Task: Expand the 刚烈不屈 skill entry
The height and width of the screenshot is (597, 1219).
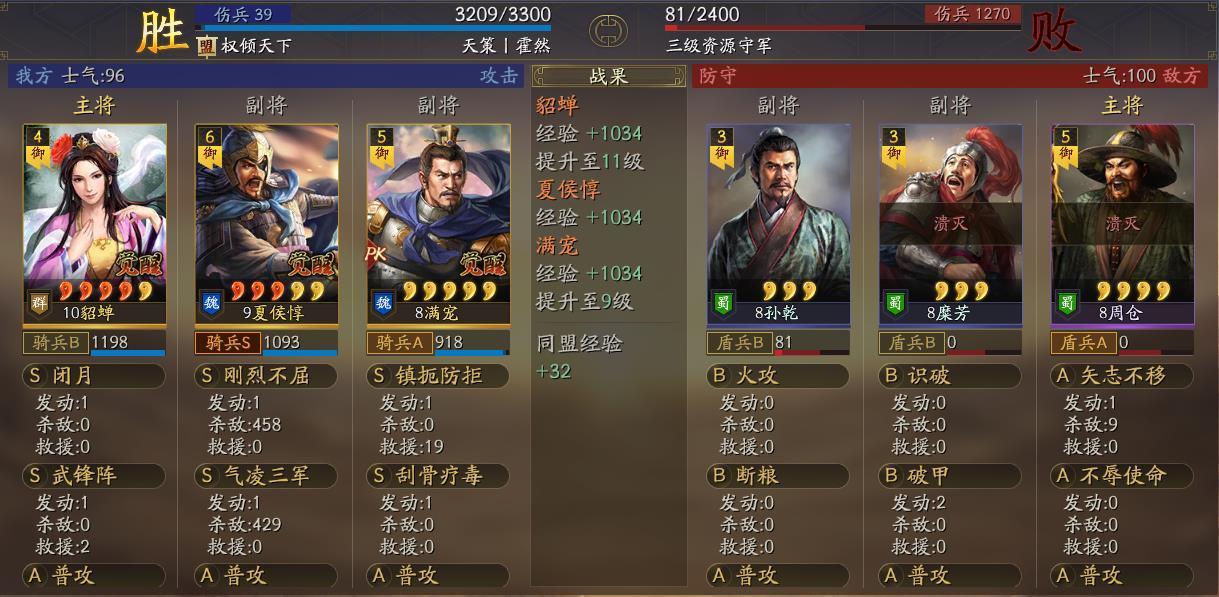Action: pos(265,376)
